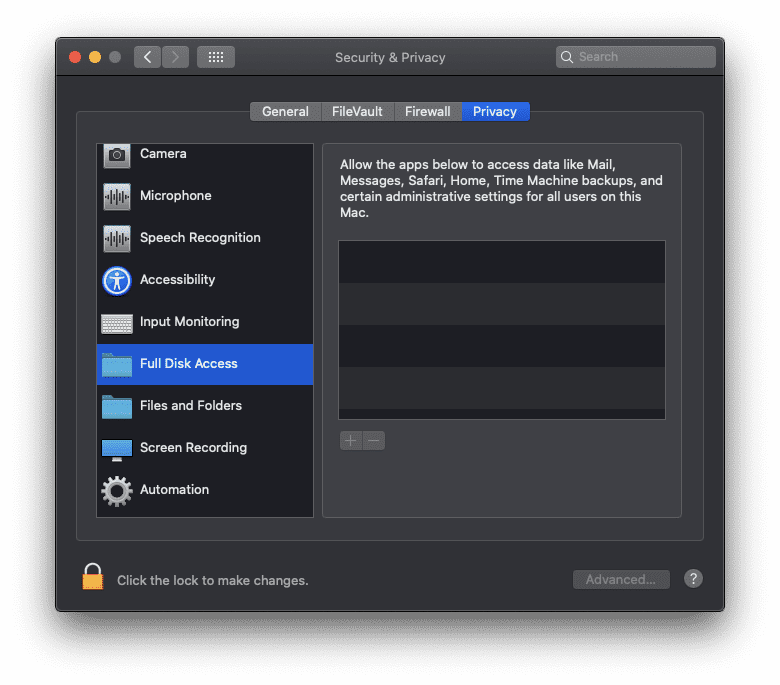Click inside the Search field
780x685 pixels.
642,57
